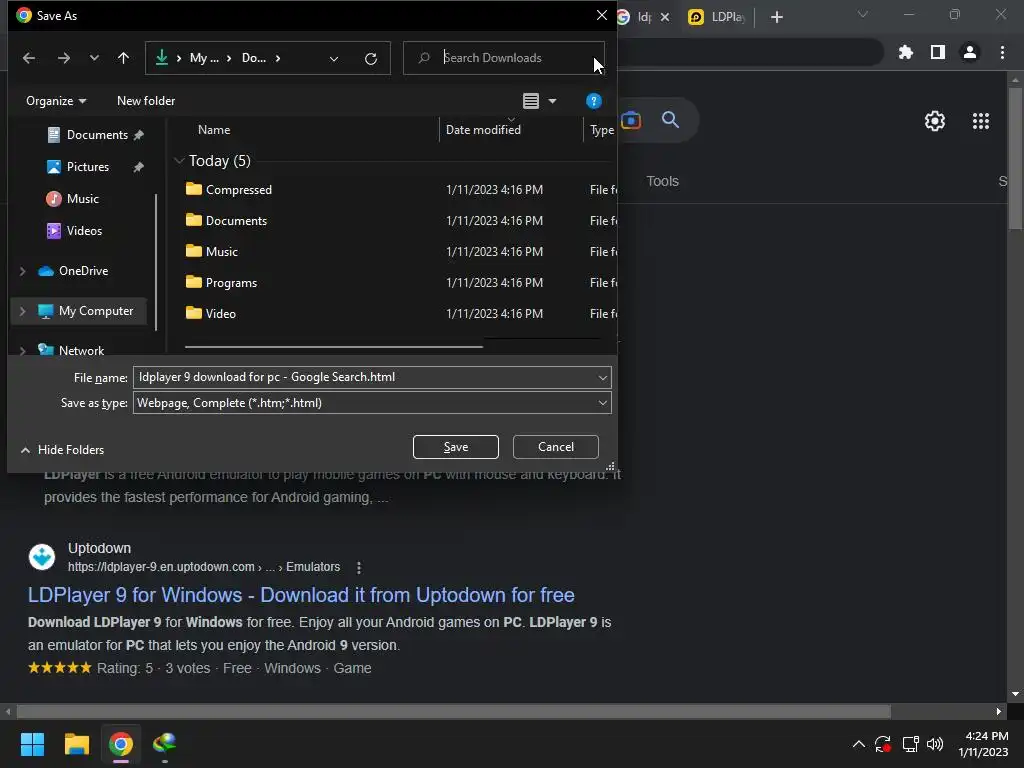
Task: Open dialog Help icon
Action: click(593, 101)
